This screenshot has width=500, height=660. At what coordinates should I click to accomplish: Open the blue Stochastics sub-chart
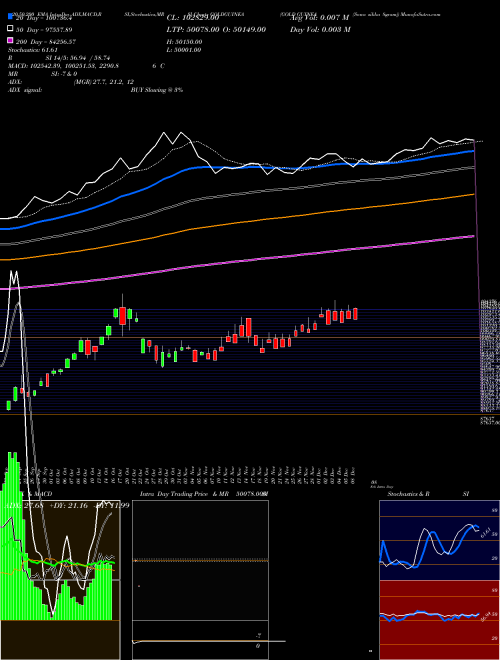coord(439,540)
